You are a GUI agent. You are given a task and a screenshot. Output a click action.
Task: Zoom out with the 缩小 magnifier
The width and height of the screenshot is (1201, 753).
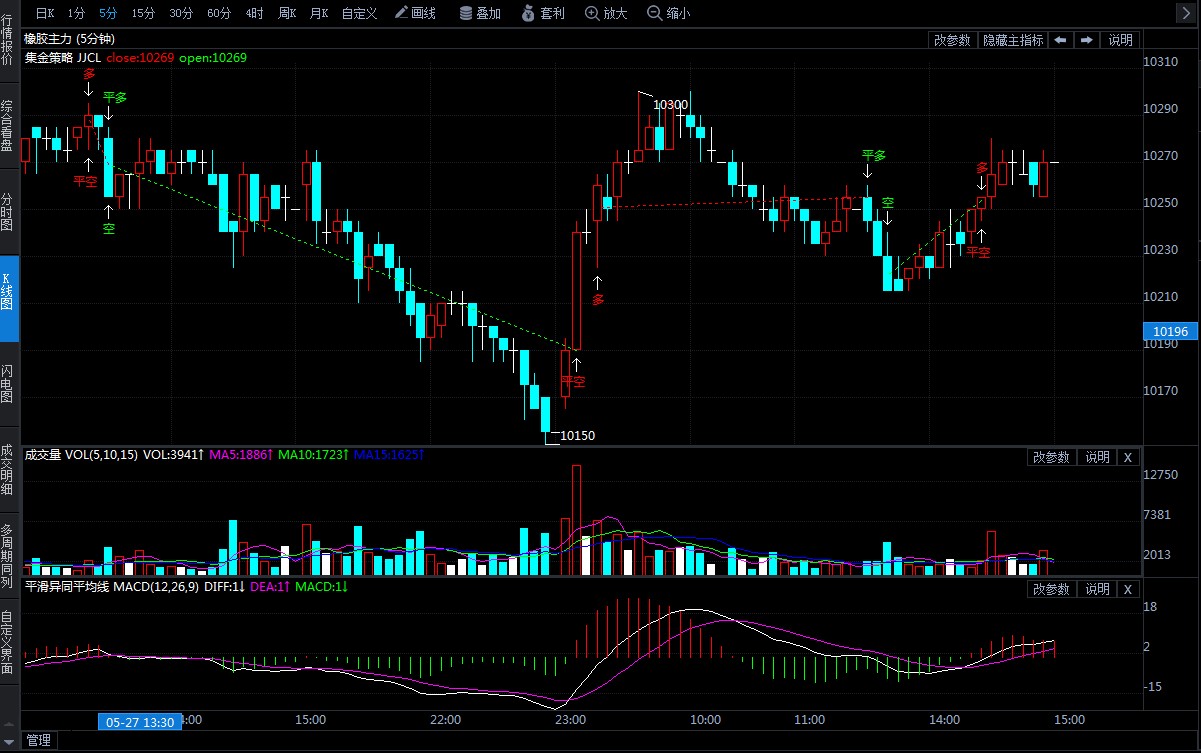pos(669,13)
